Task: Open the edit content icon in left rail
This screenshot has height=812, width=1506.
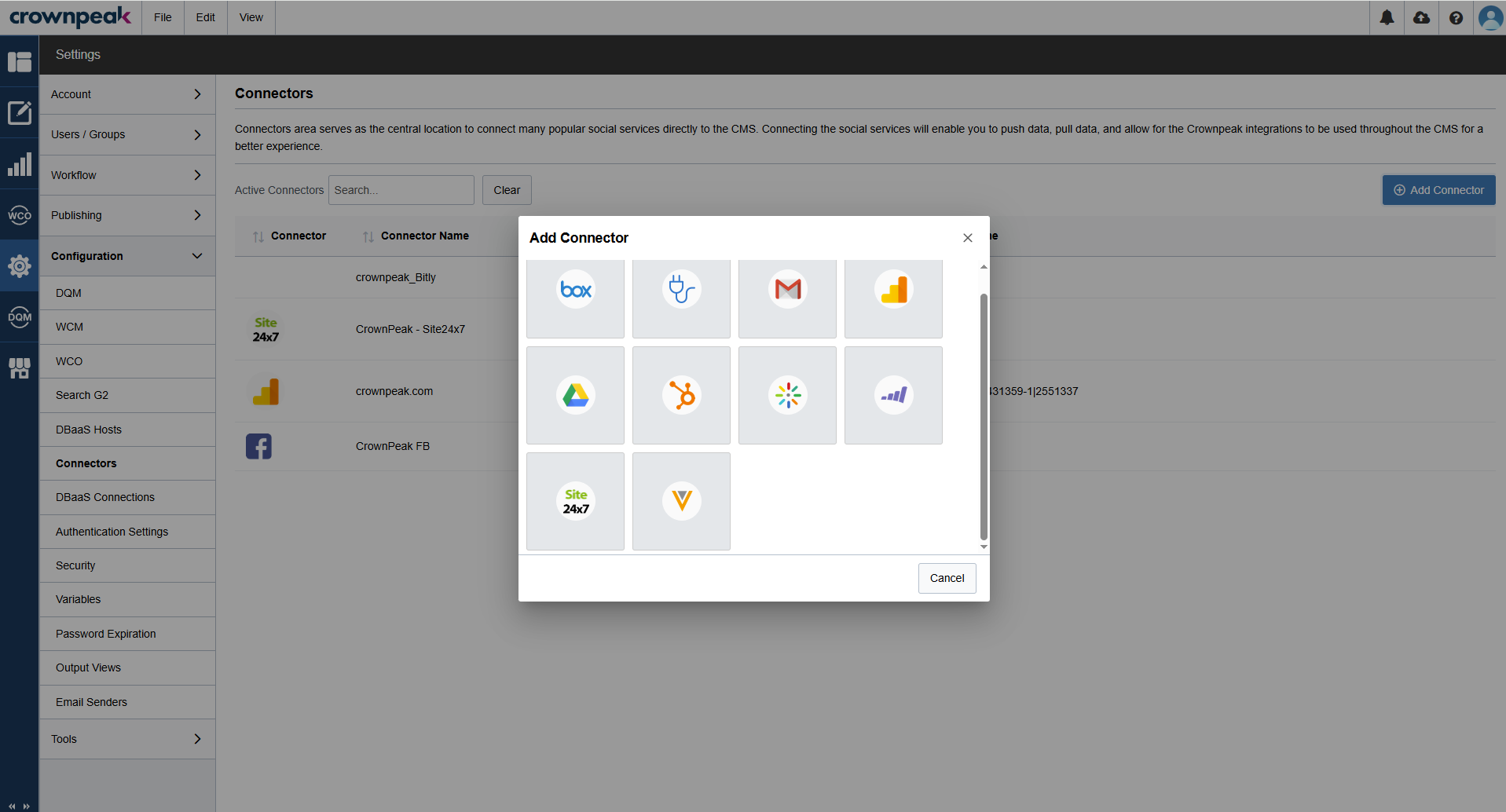Action: [x=20, y=112]
